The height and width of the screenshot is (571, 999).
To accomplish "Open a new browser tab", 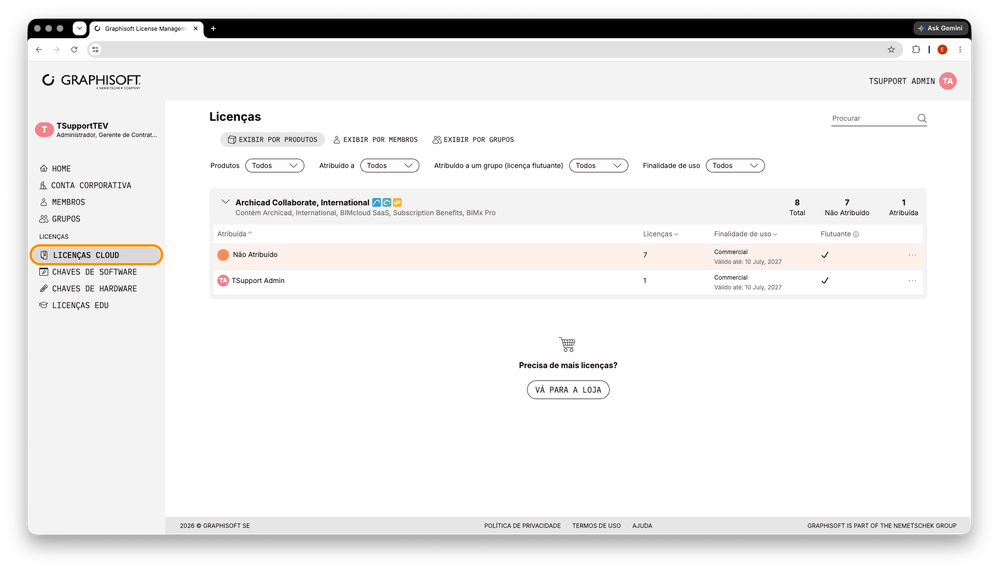I will pyautogui.click(x=213, y=28).
